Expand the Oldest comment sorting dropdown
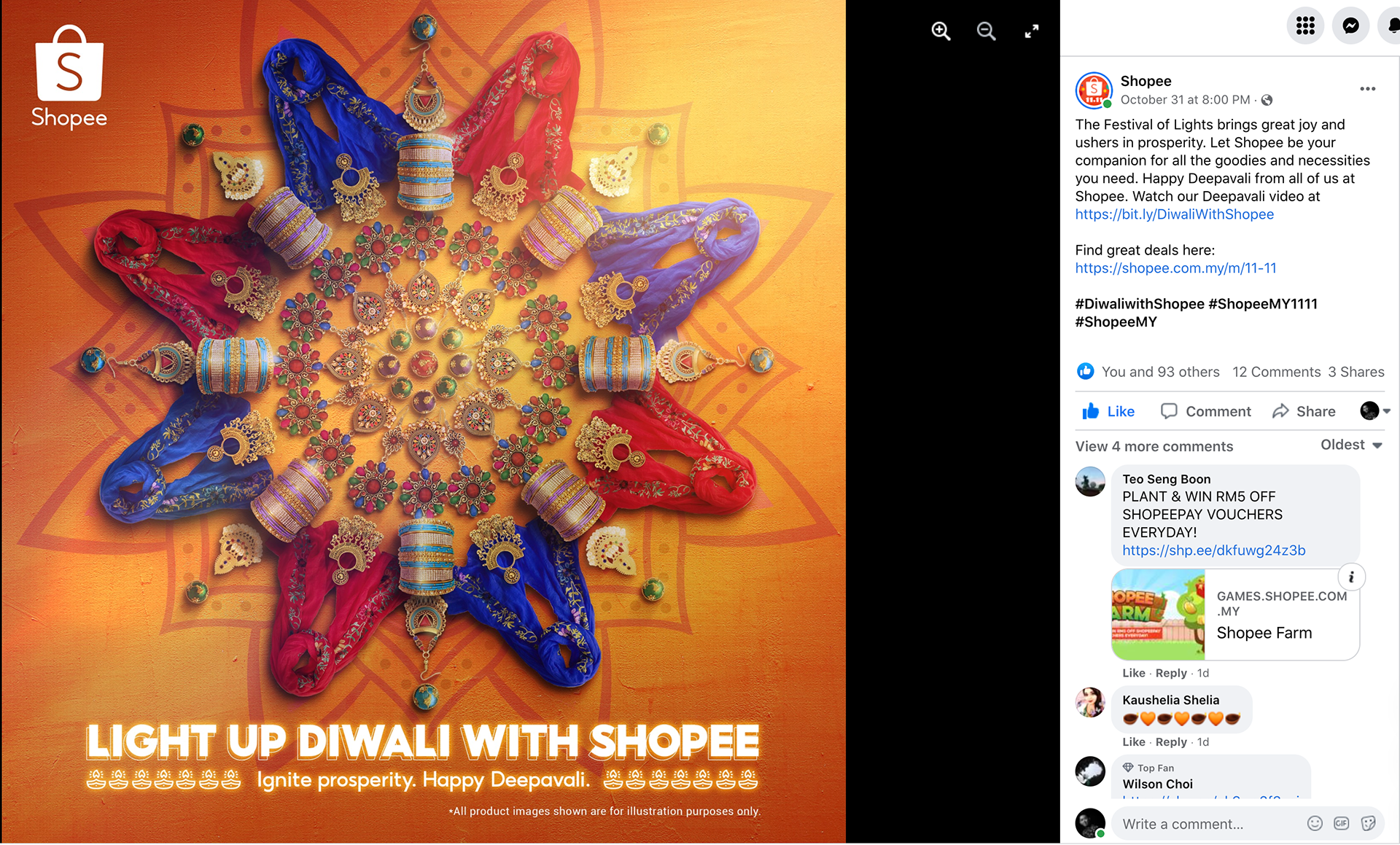 pos(1351,445)
